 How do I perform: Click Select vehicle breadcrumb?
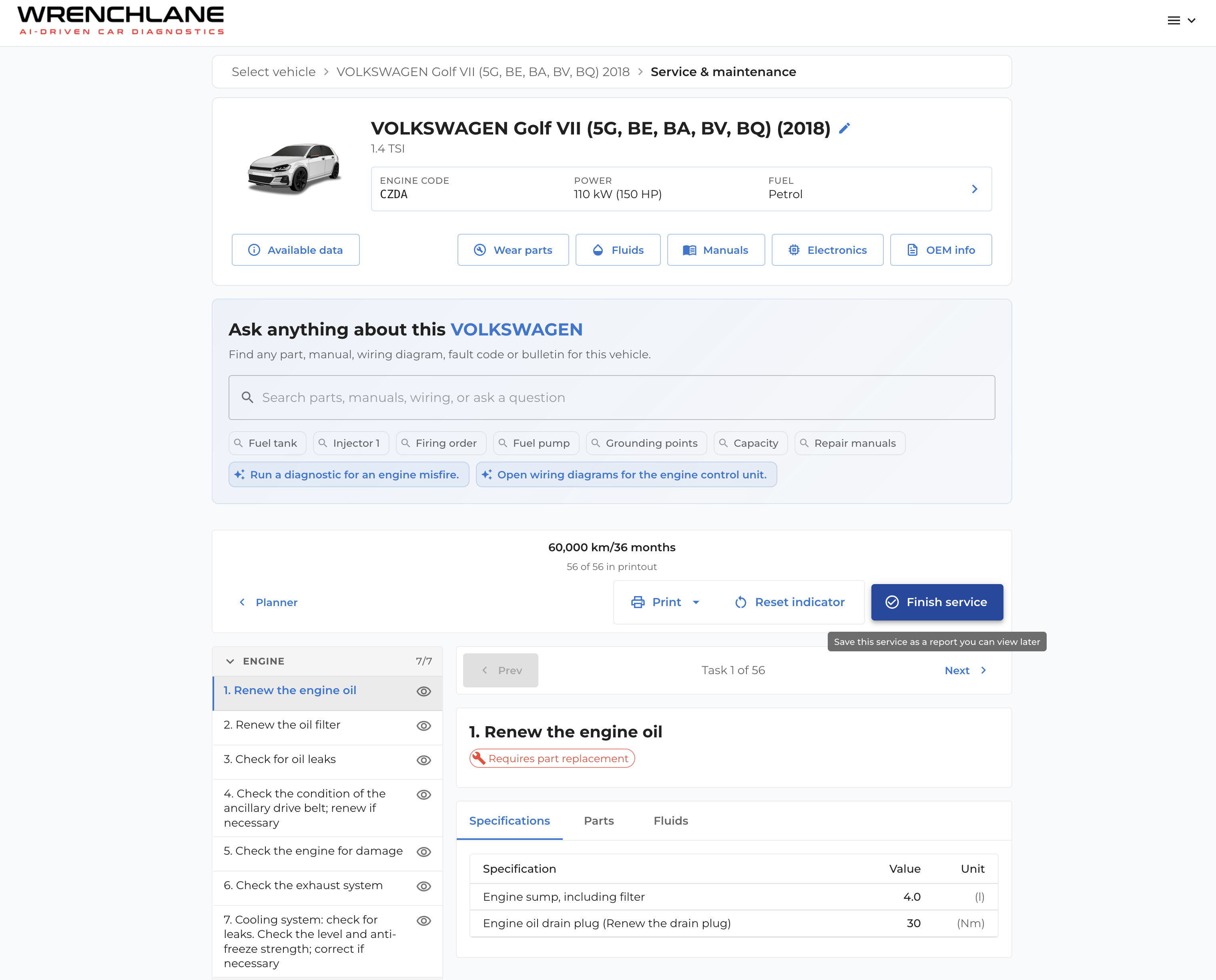(274, 72)
